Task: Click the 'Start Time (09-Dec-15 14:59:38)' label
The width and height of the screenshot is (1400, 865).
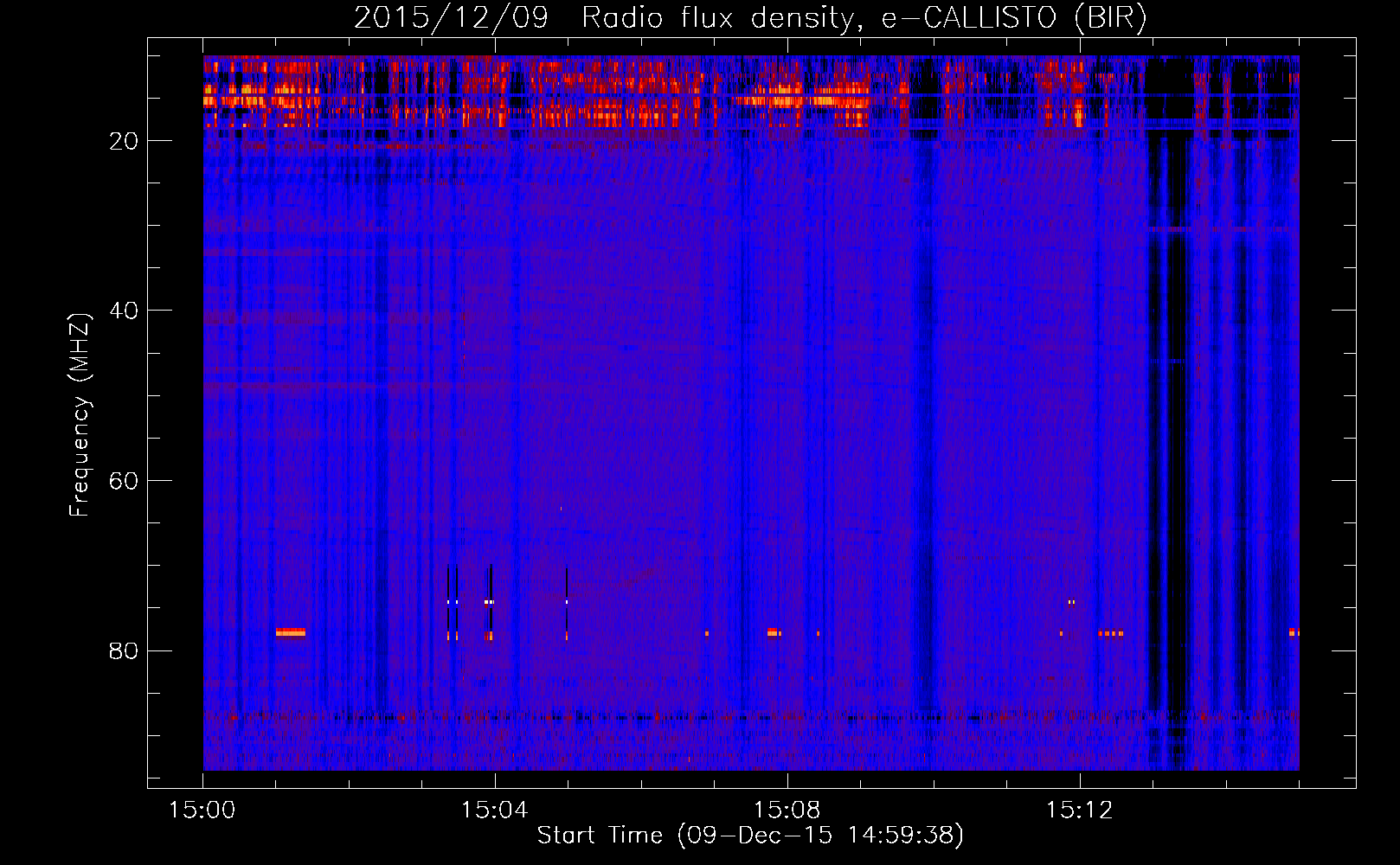Action: 750,836
